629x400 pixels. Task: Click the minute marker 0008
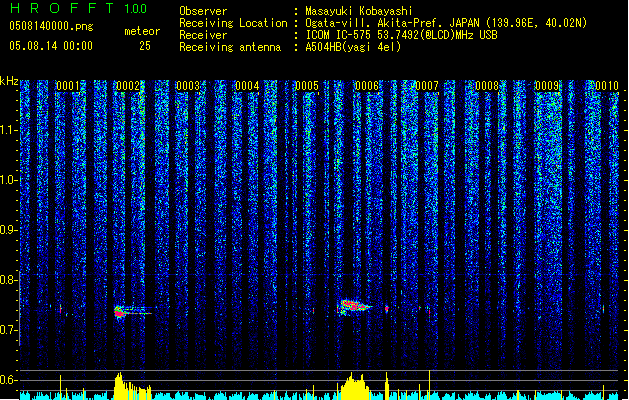(x=487, y=86)
